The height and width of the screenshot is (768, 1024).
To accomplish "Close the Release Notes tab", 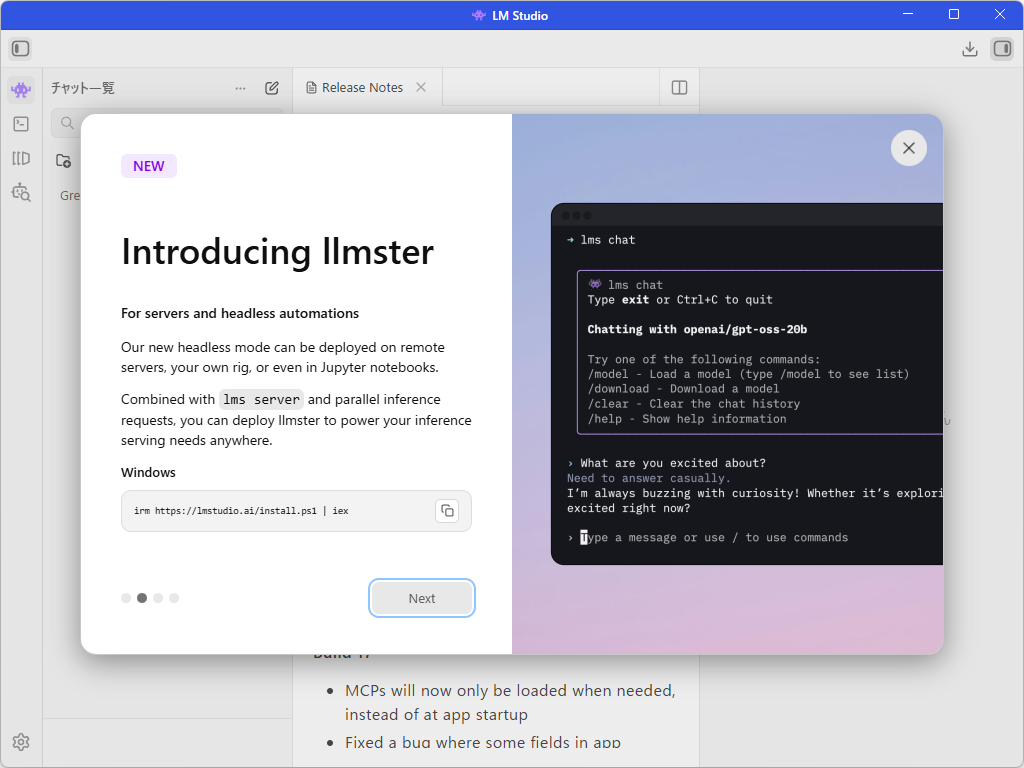I will click(419, 87).
